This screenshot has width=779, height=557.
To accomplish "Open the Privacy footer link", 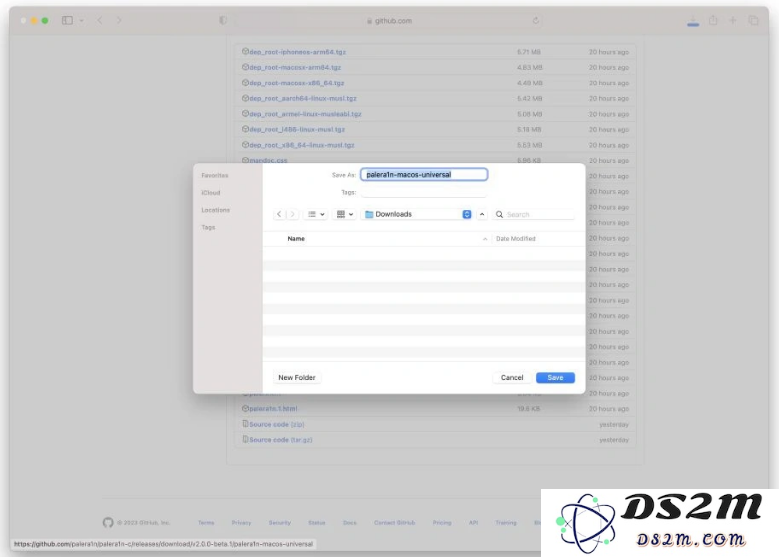I will tap(241, 523).
